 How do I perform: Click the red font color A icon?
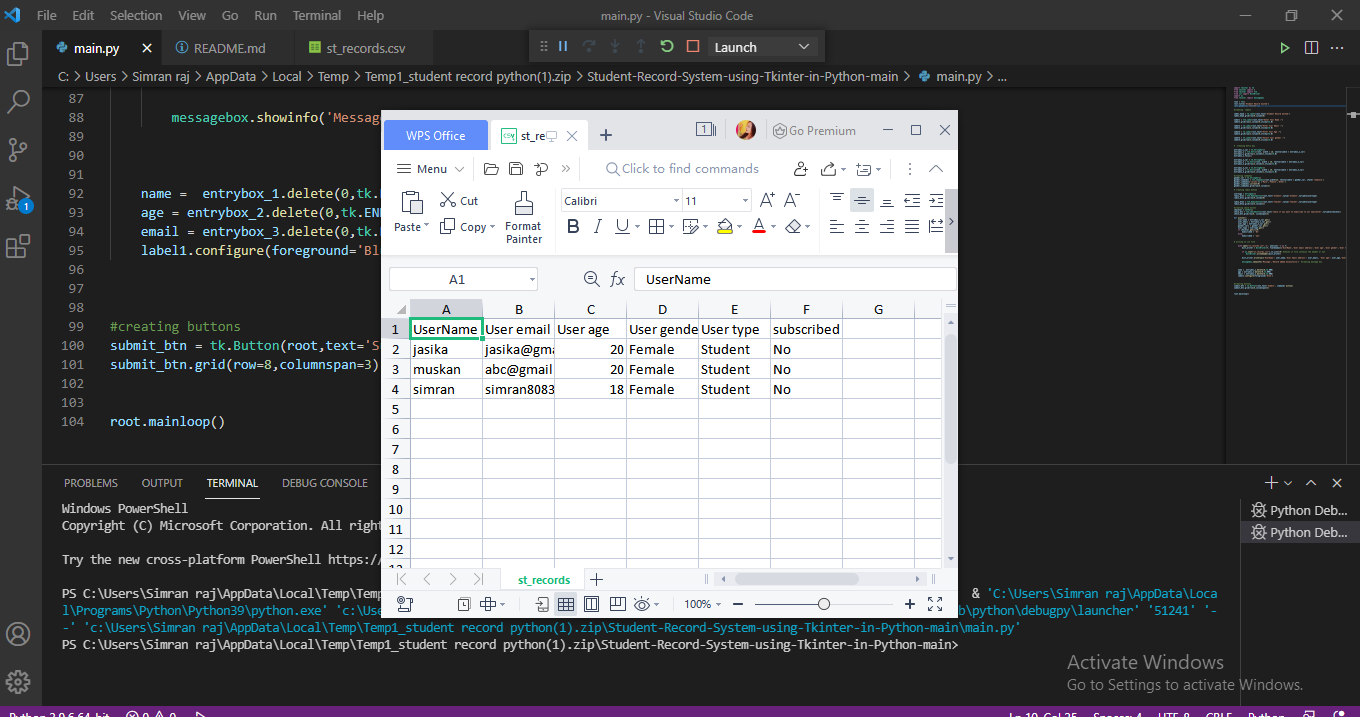(x=758, y=227)
